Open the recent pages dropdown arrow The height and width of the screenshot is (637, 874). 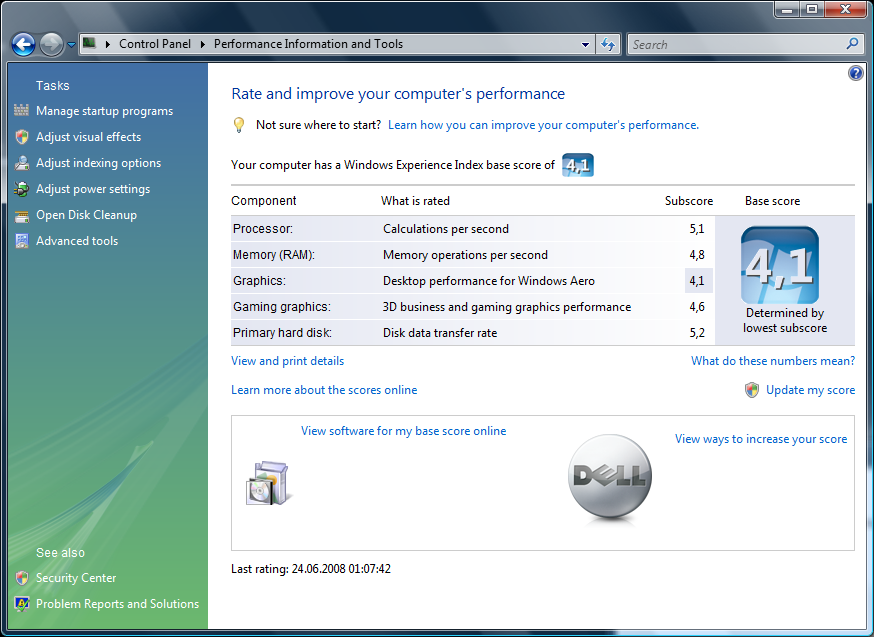click(x=71, y=45)
